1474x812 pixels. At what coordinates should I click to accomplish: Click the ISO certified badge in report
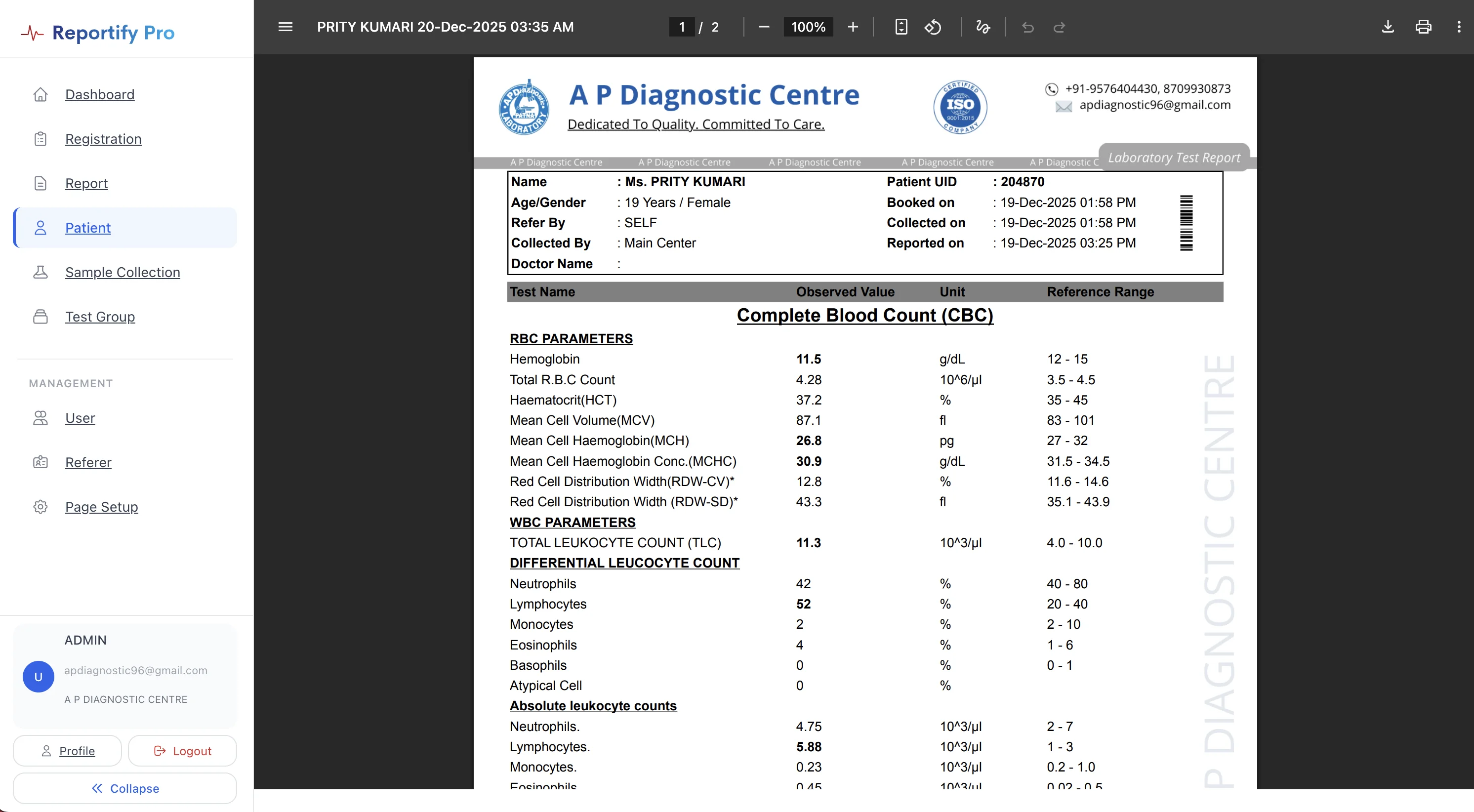(x=960, y=107)
